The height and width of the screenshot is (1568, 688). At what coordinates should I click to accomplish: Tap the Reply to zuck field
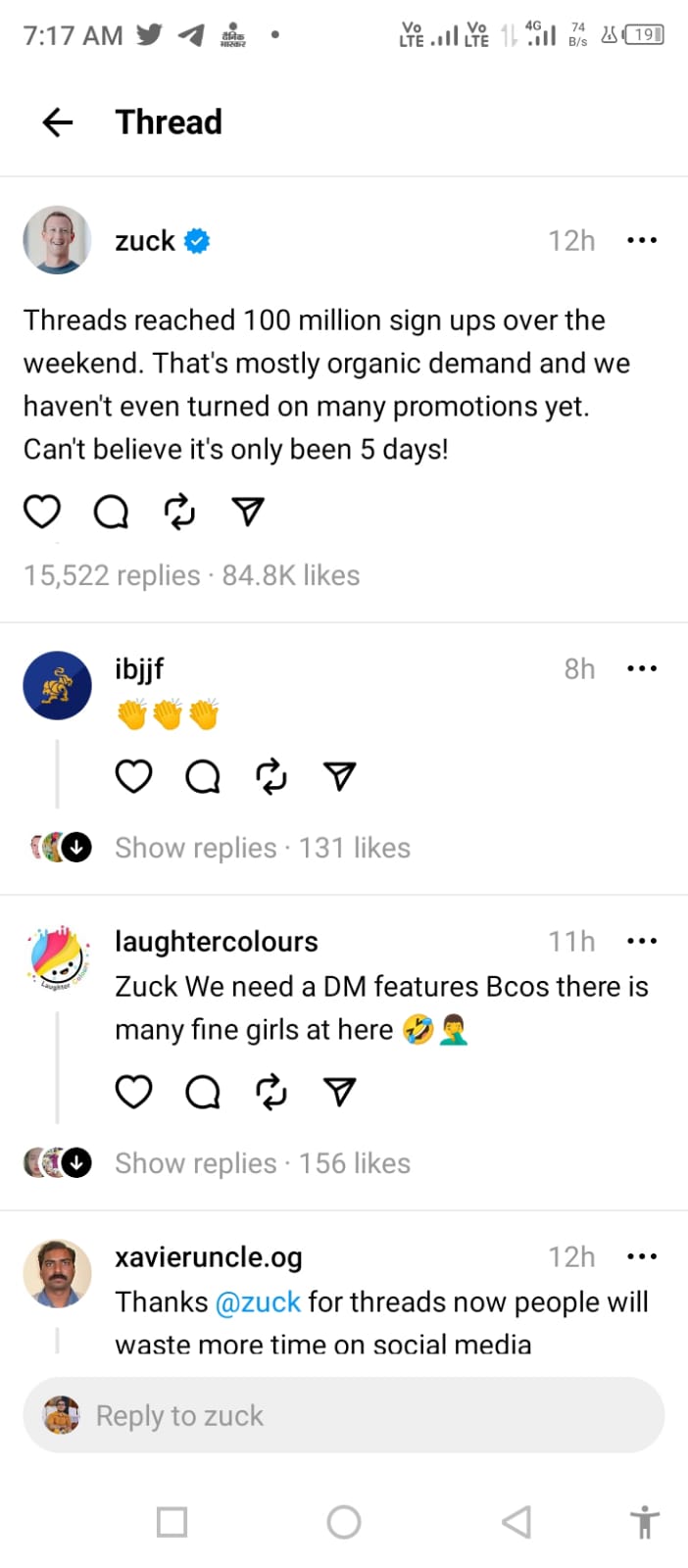(x=343, y=1415)
